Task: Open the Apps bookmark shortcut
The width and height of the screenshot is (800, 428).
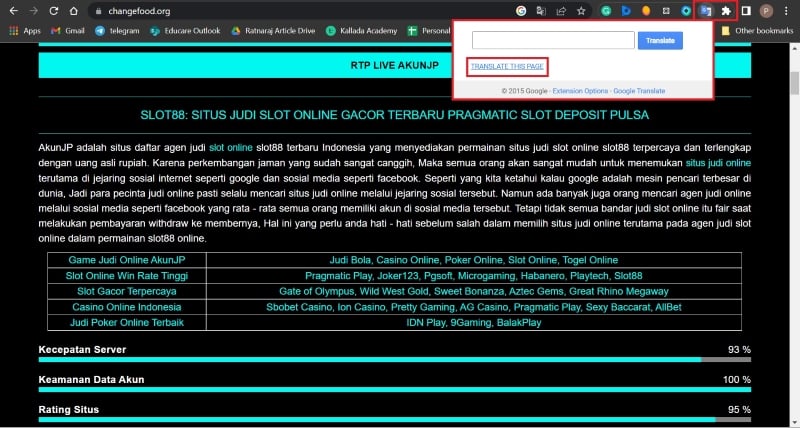Action: (24, 31)
